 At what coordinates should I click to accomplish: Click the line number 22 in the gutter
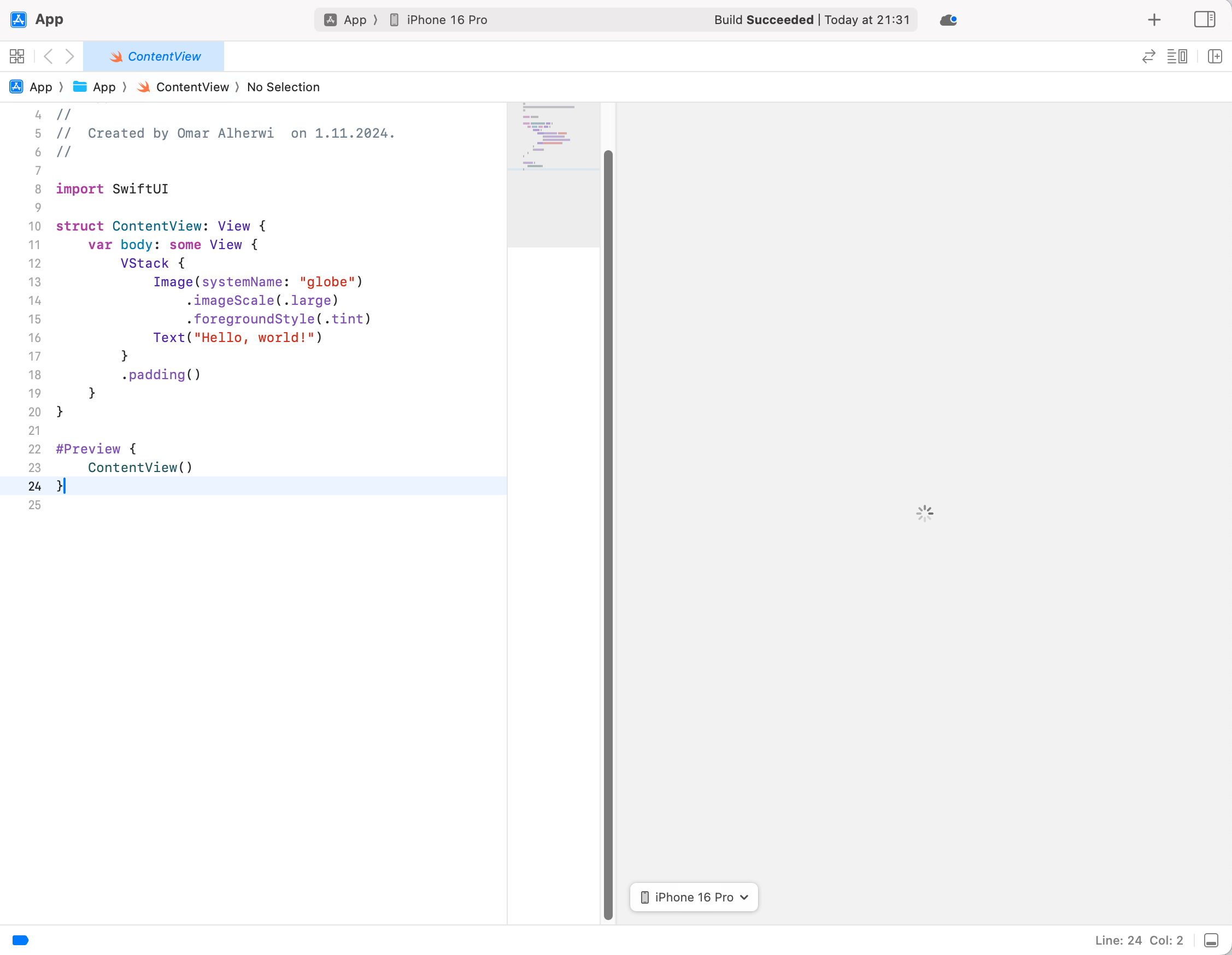pyautogui.click(x=34, y=449)
